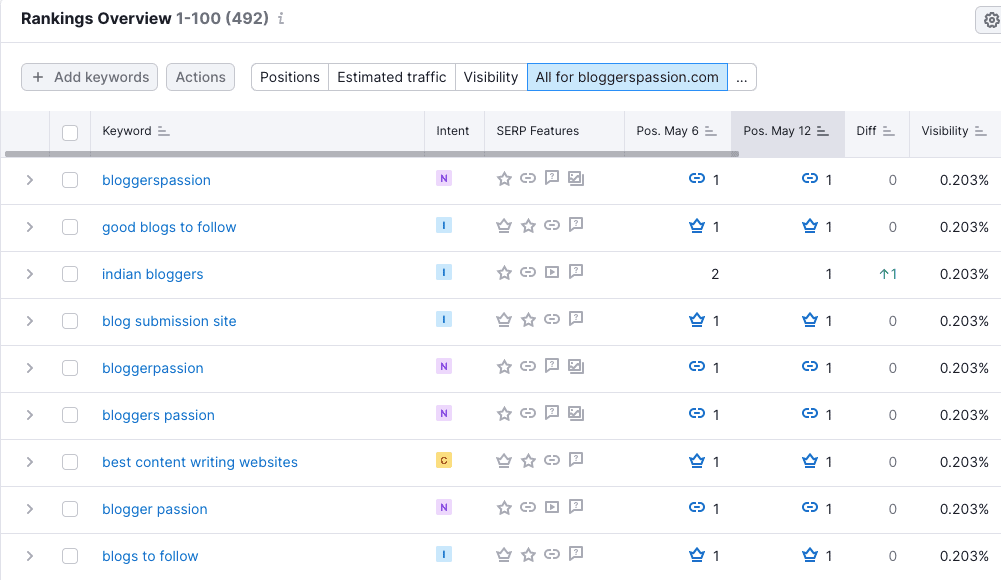The height and width of the screenshot is (580, 1001).
Task: Switch to the Visibility tab
Action: point(490,77)
